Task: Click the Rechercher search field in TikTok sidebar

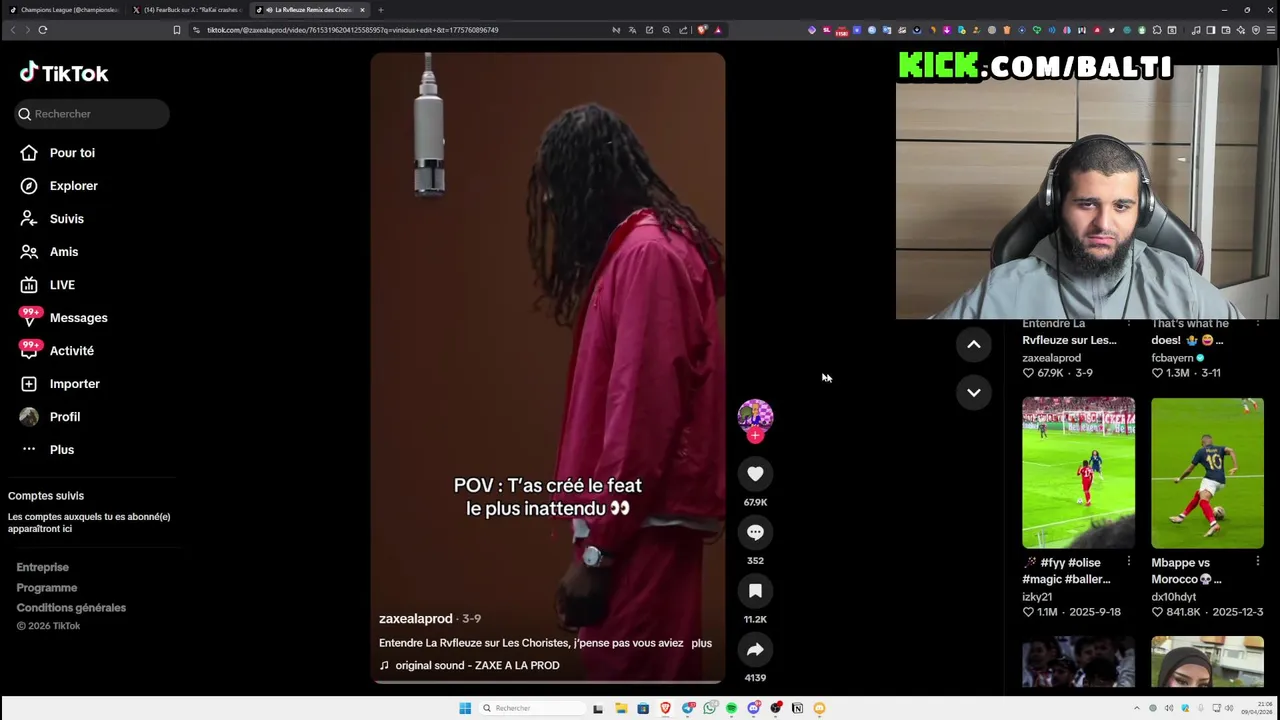Action: [92, 114]
